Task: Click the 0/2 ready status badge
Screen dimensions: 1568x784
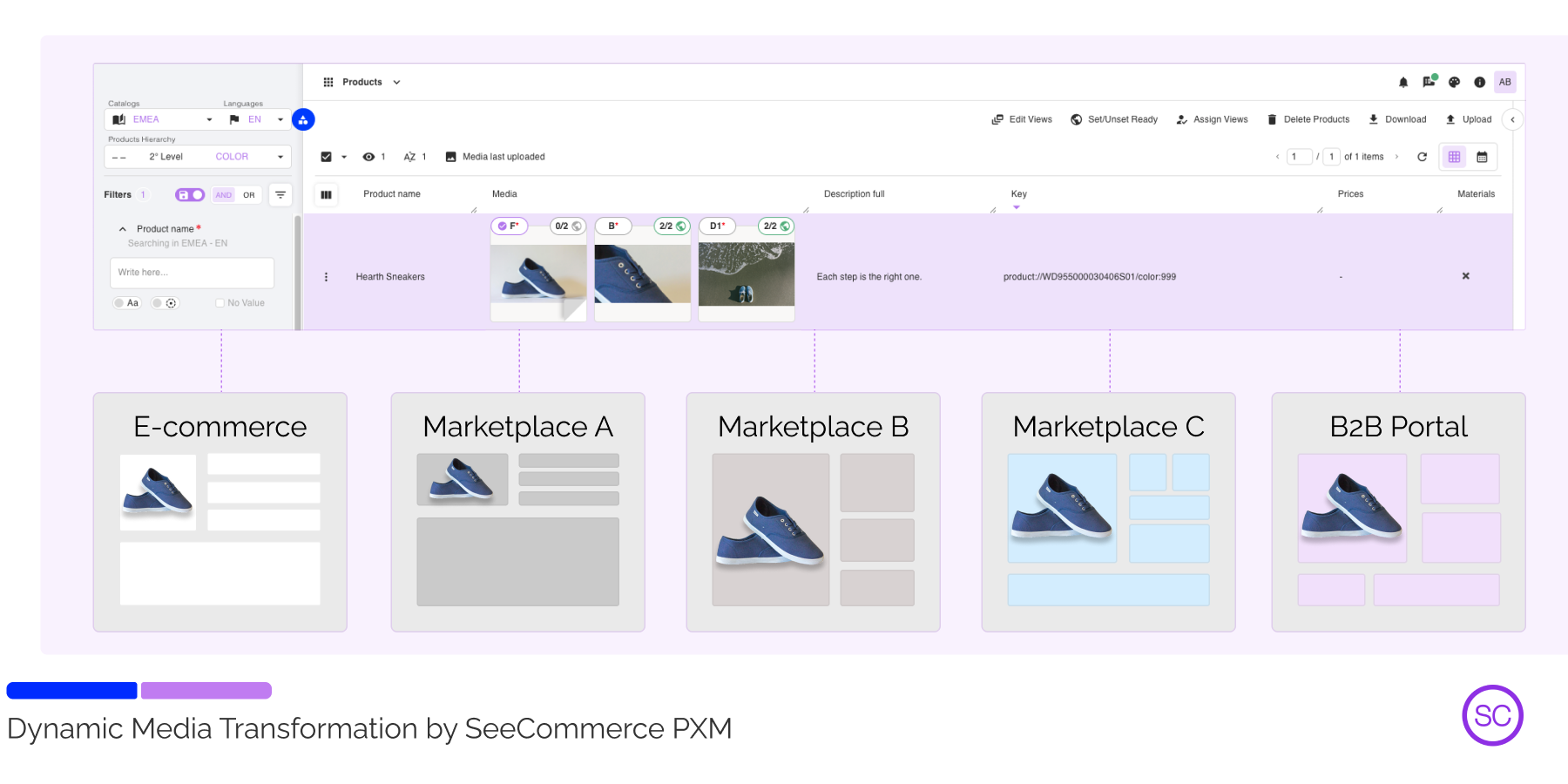Action: 568,226
